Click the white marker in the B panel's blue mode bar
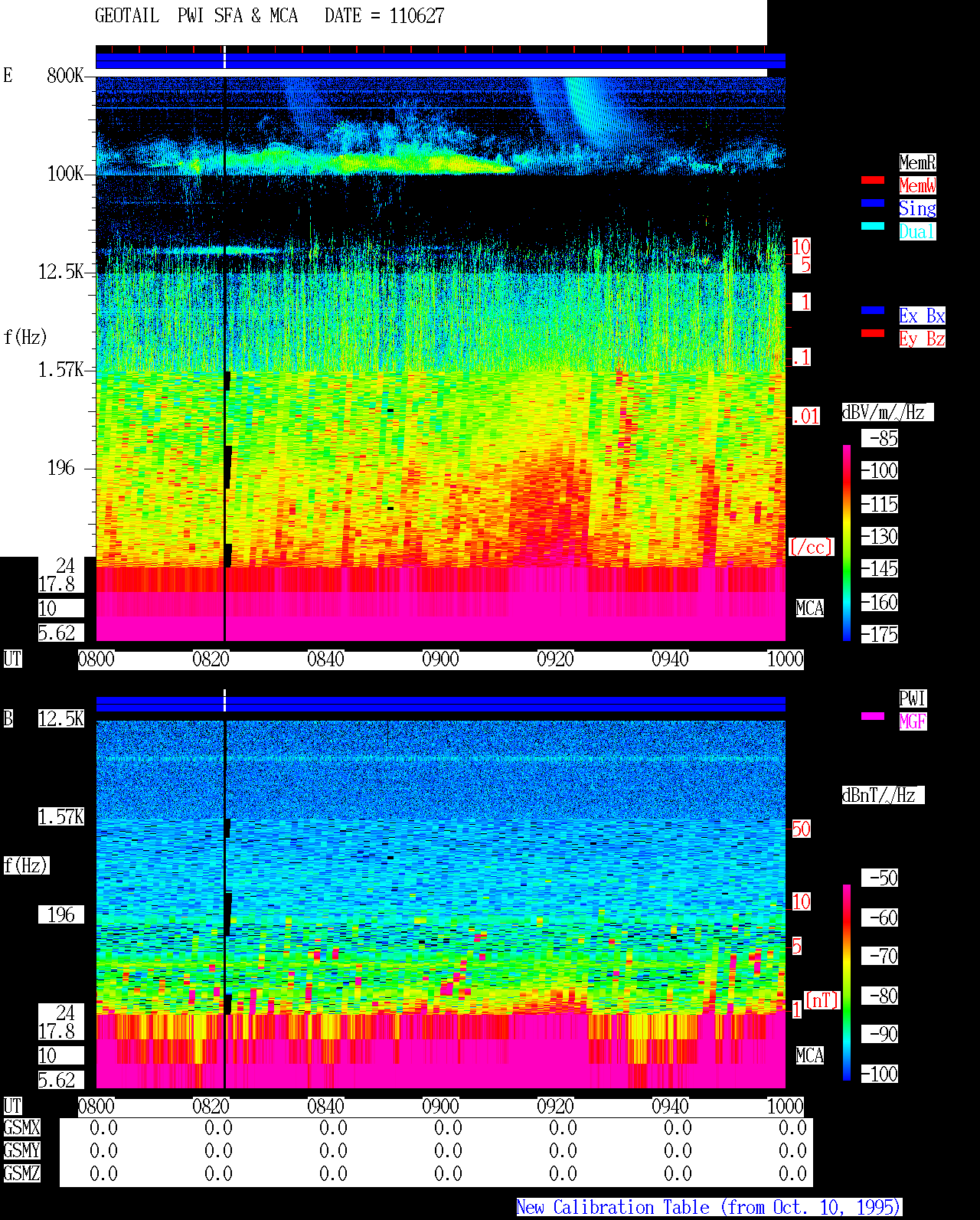 (x=224, y=701)
